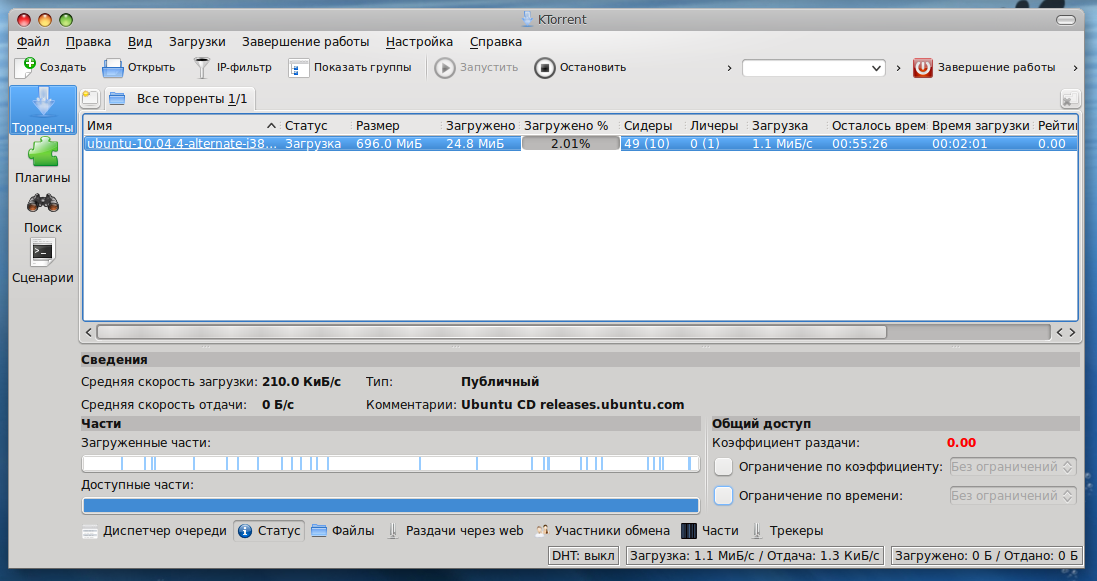Select the ubuntu-10.04.4-alternate torrent row
1097x581 pixels.
click(580, 144)
